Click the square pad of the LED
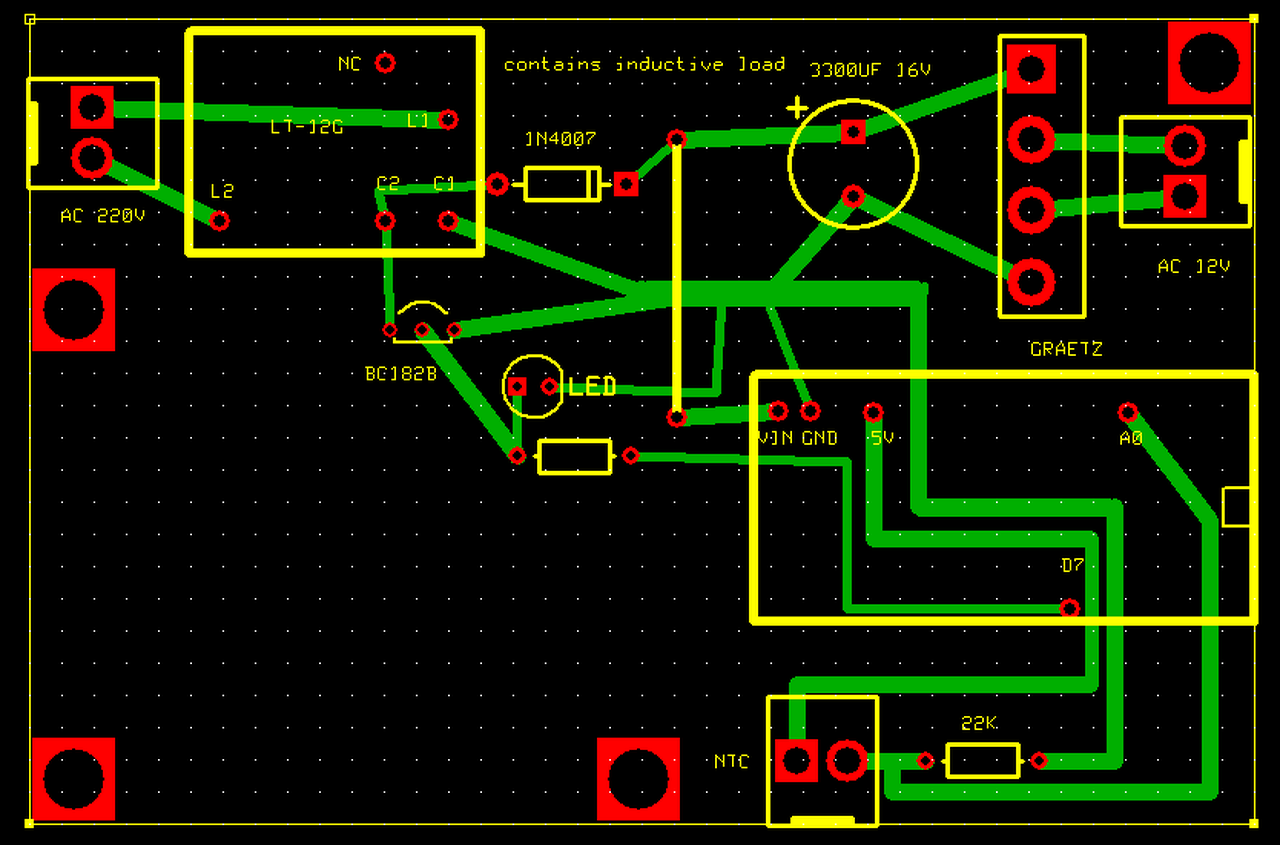1280x845 pixels. point(517,386)
